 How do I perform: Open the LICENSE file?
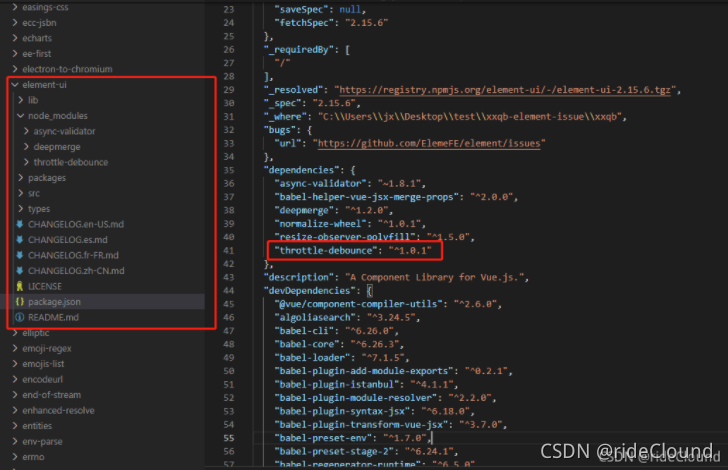[45, 286]
